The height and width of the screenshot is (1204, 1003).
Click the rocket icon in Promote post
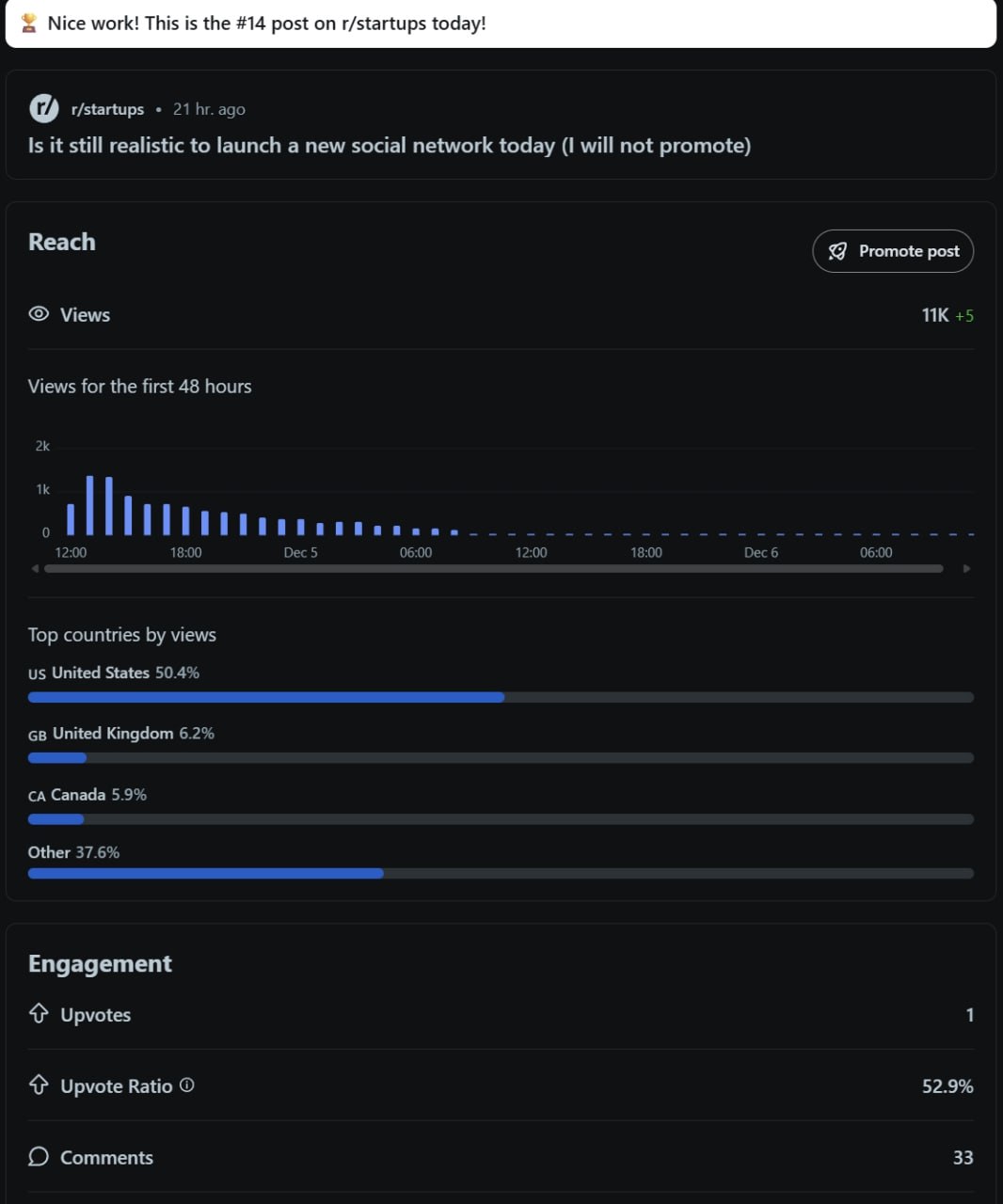click(x=837, y=251)
